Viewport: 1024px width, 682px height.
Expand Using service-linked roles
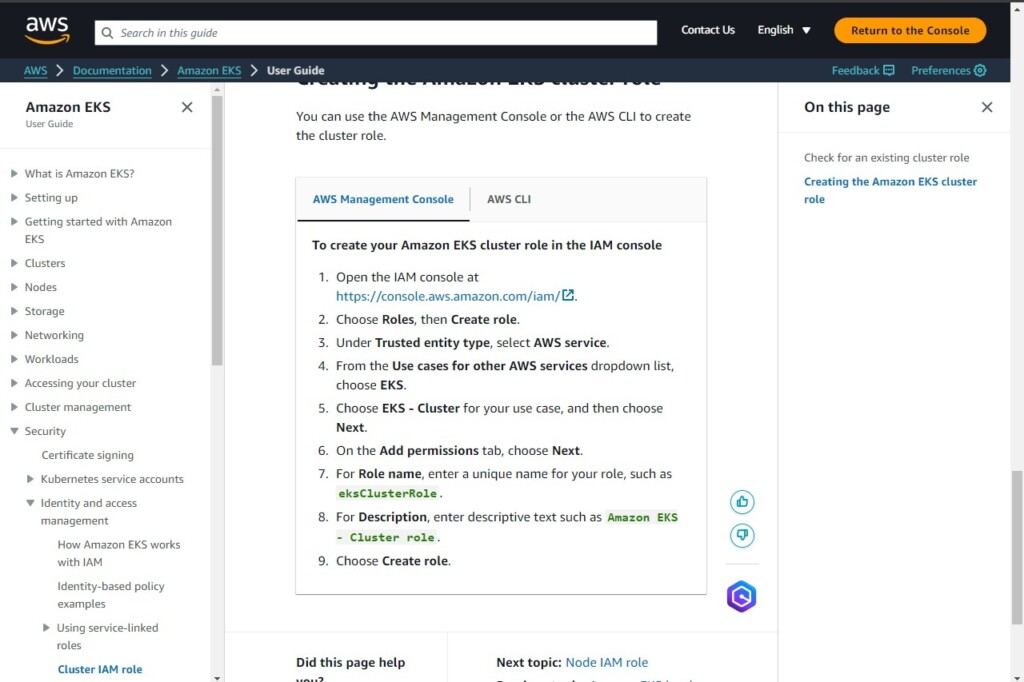coord(46,628)
